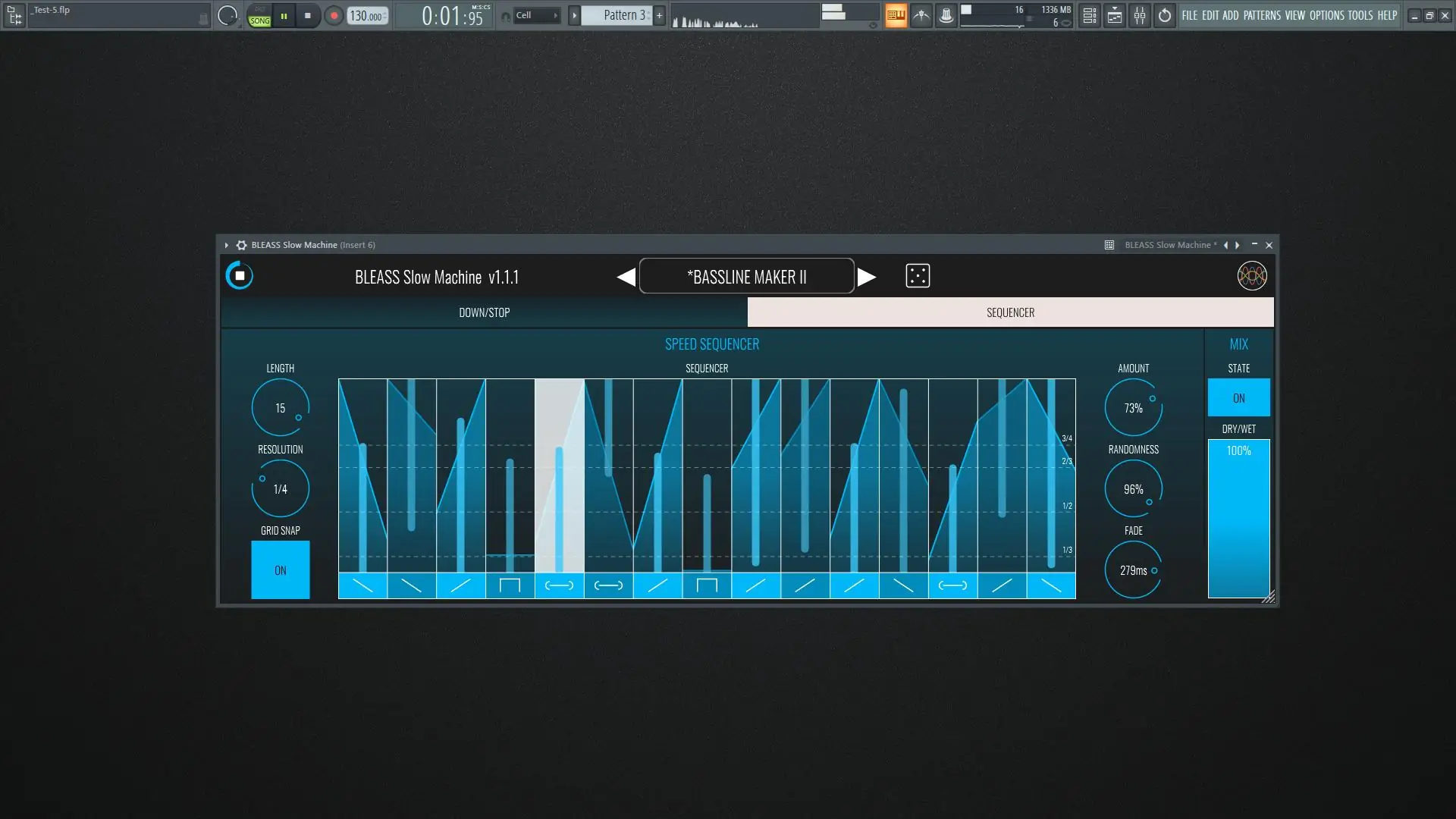Click the Dry/Wet mix slider
The width and height of the screenshot is (1456, 819).
pos(1238,519)
